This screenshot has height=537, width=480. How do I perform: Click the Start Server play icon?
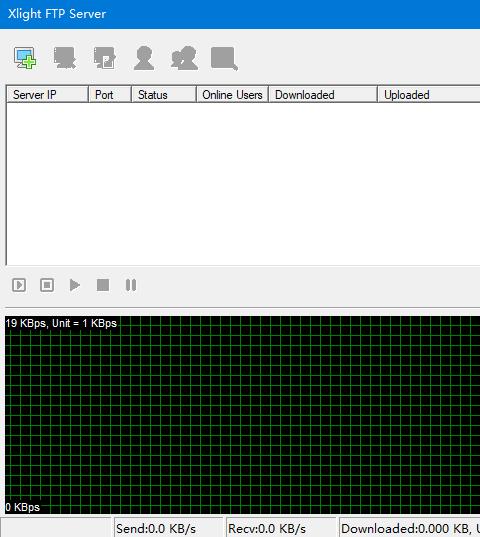pos(75,285)
